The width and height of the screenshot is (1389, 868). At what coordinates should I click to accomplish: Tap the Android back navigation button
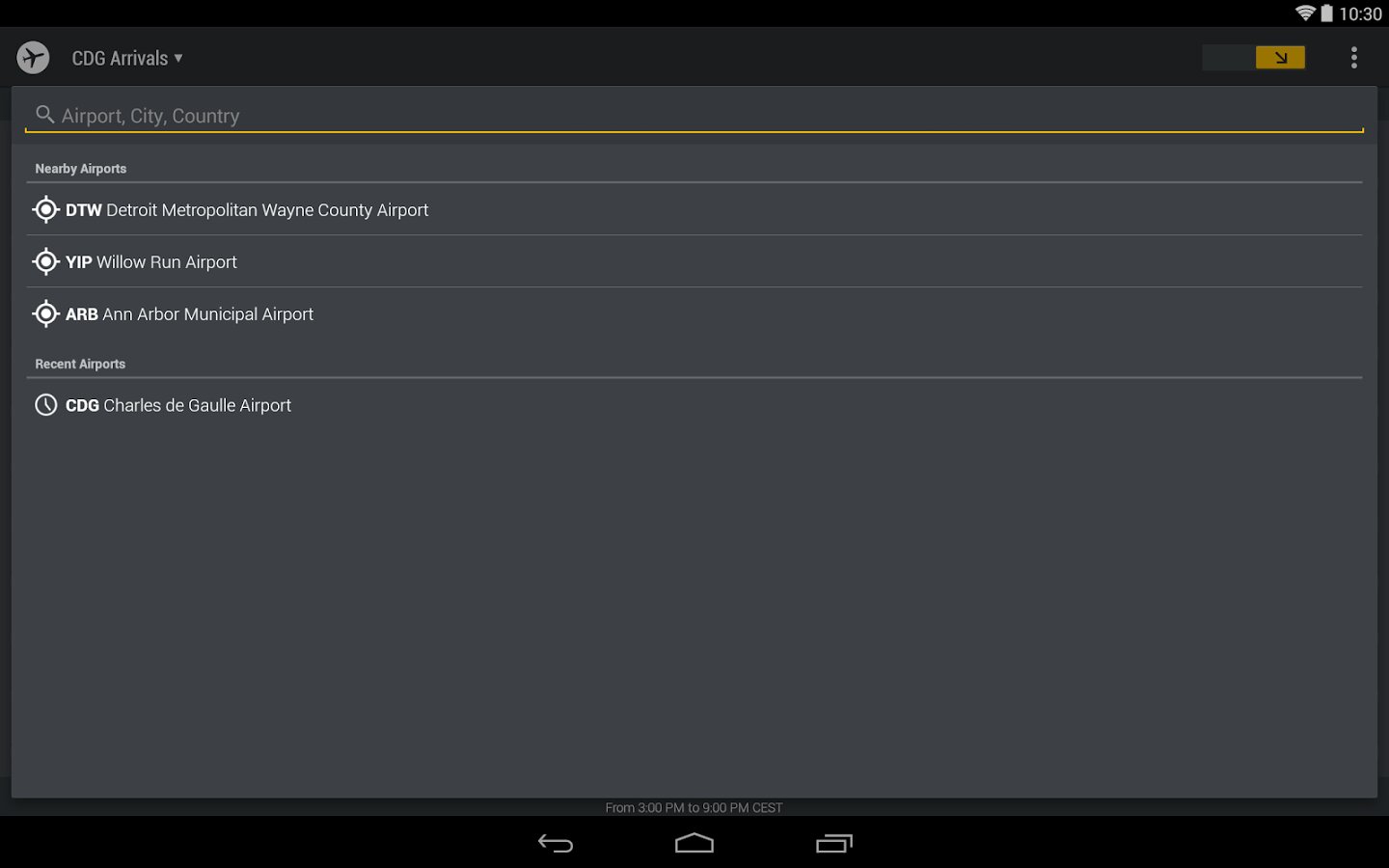[x=556, y=843]
